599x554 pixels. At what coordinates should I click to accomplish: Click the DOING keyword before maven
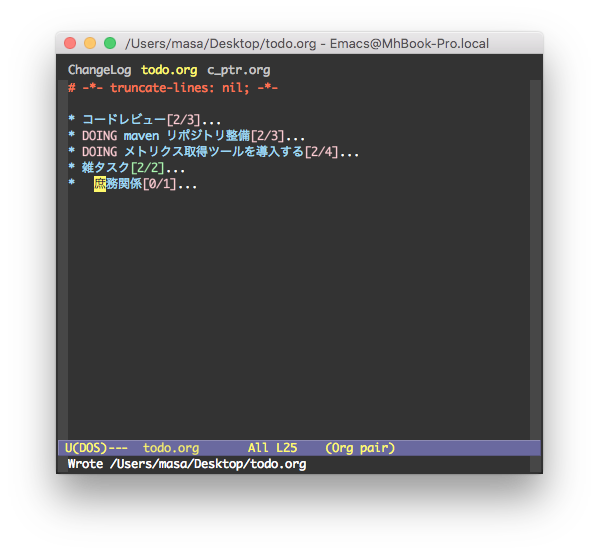99,136
